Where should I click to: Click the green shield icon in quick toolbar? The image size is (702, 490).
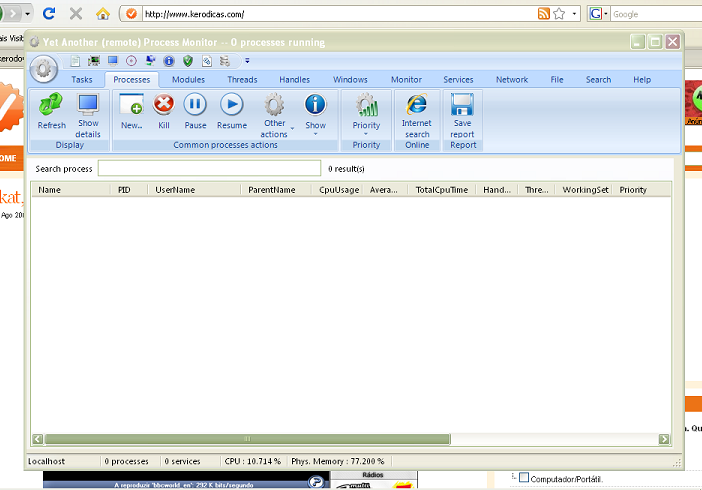188,60
